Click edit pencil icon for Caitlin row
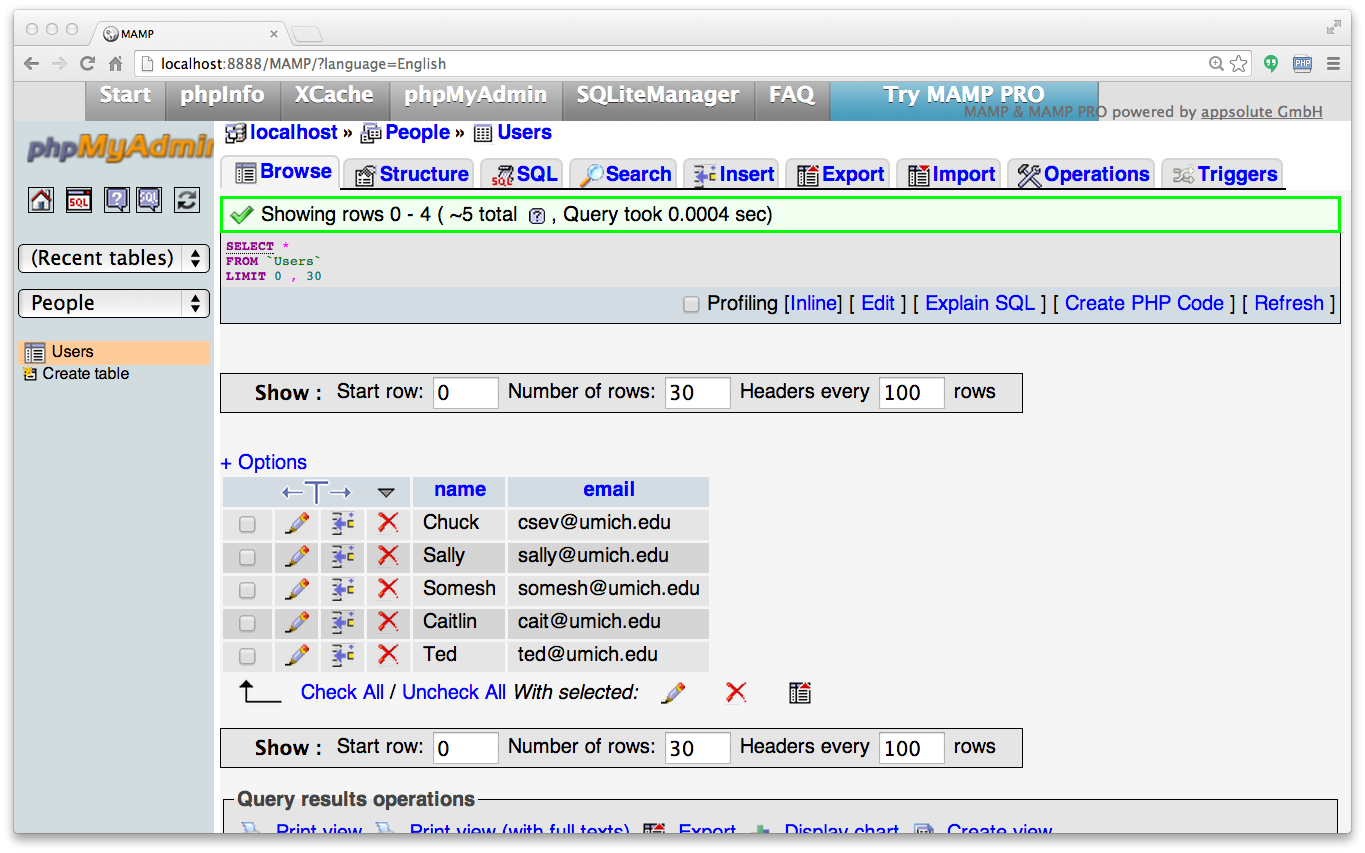1365x853 pixels. point(297,622)
